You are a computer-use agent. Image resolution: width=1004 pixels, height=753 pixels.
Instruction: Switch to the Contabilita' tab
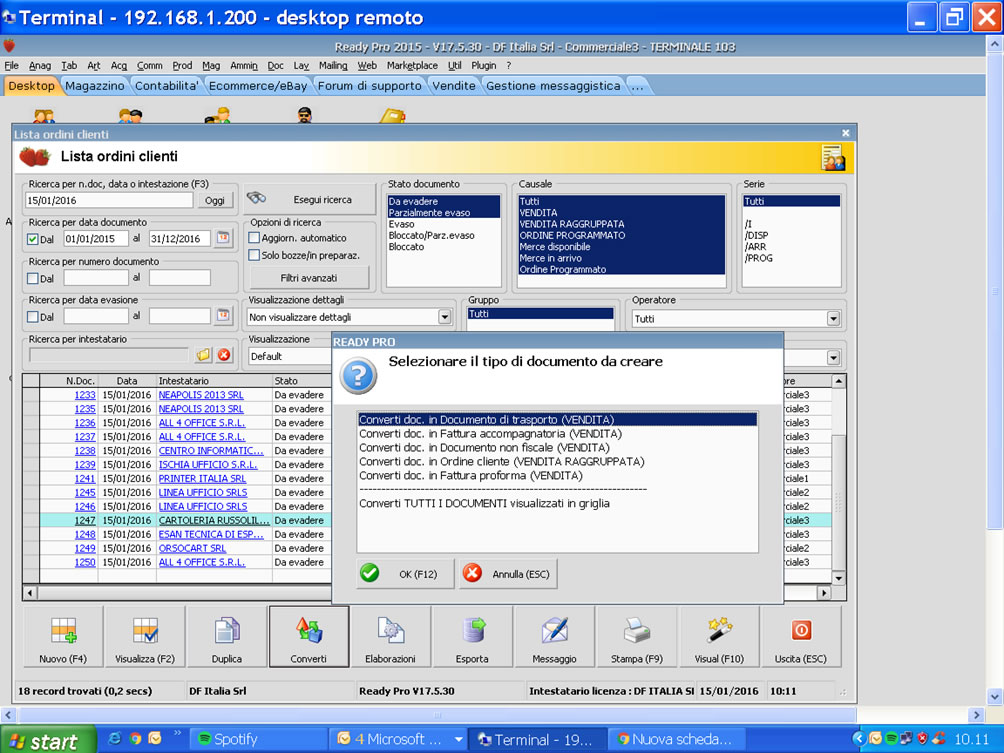166,86
